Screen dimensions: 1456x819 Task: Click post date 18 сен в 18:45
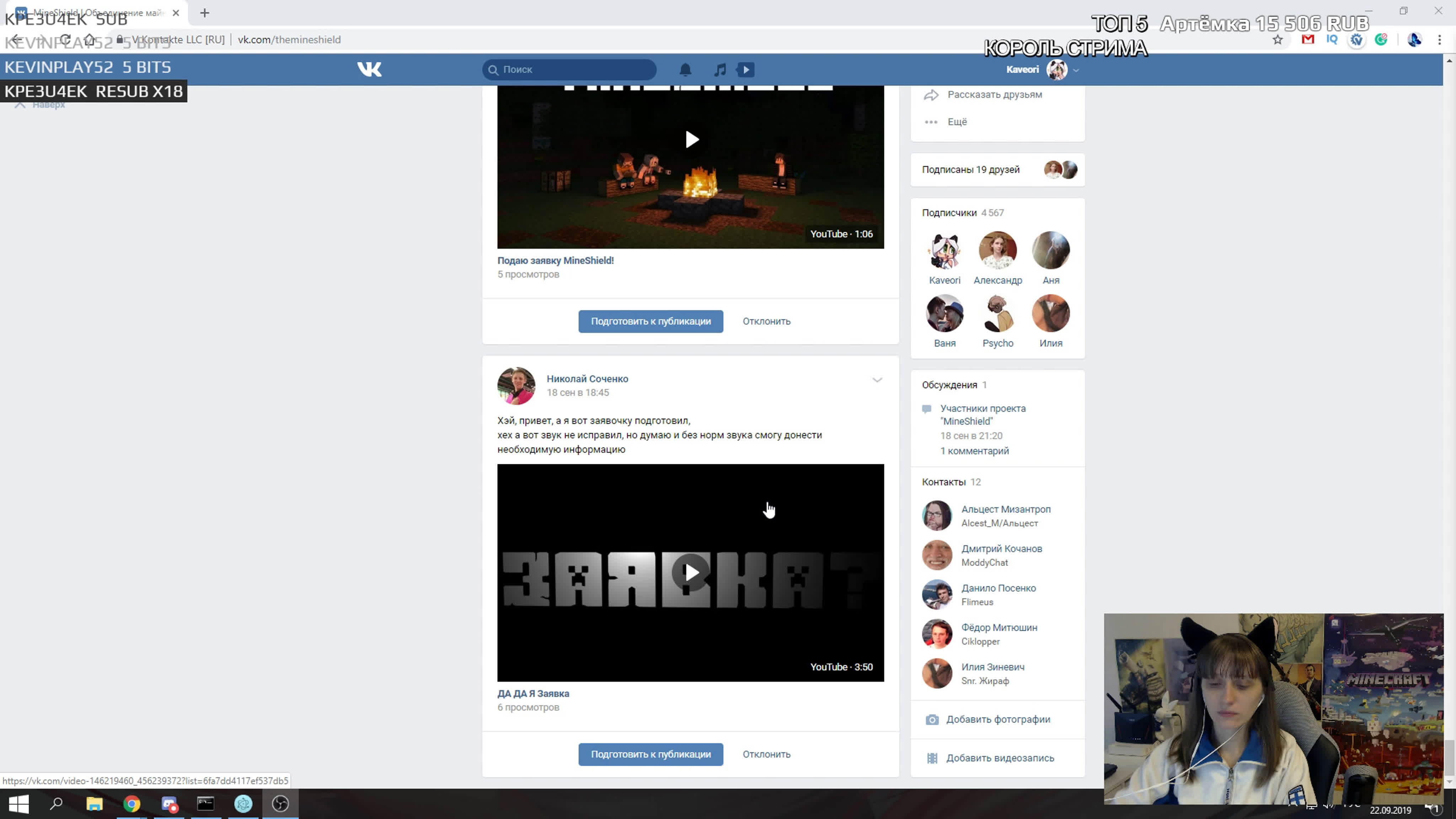tap(578, 393)
